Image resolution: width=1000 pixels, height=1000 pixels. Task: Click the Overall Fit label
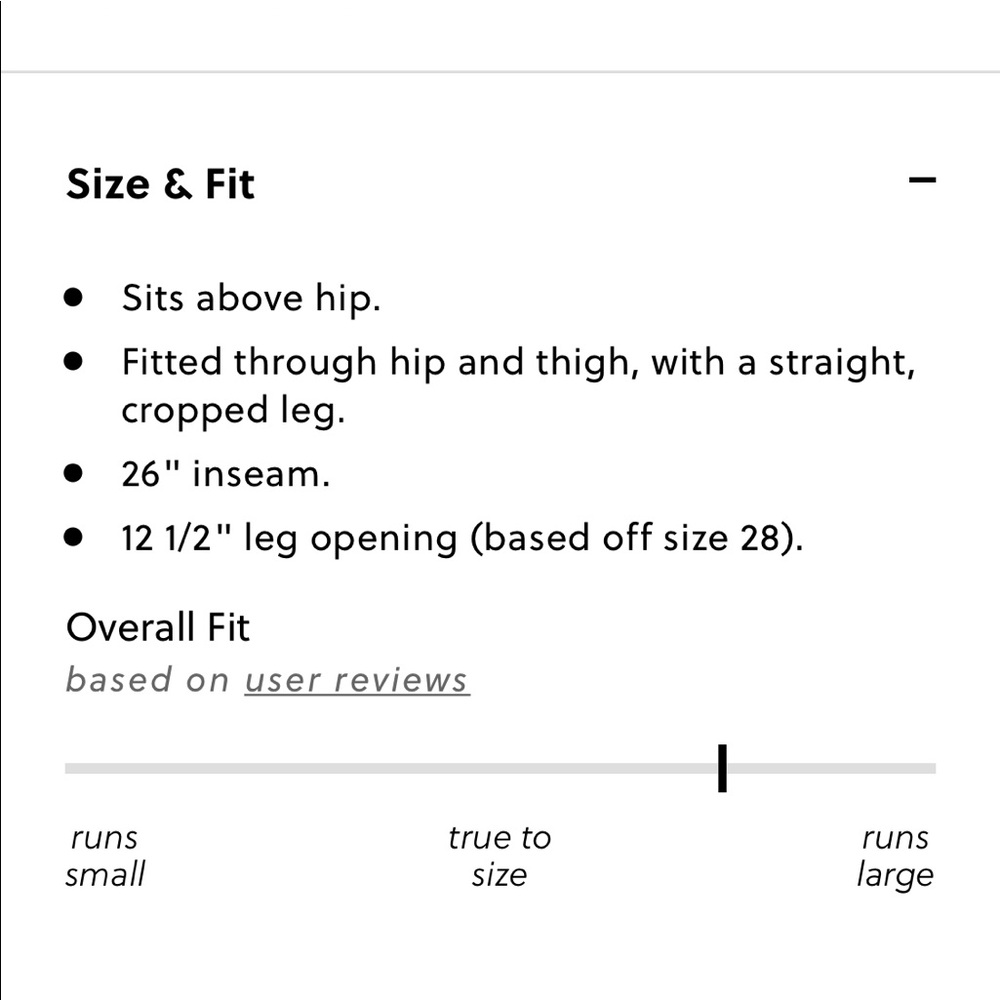(158, 628)
